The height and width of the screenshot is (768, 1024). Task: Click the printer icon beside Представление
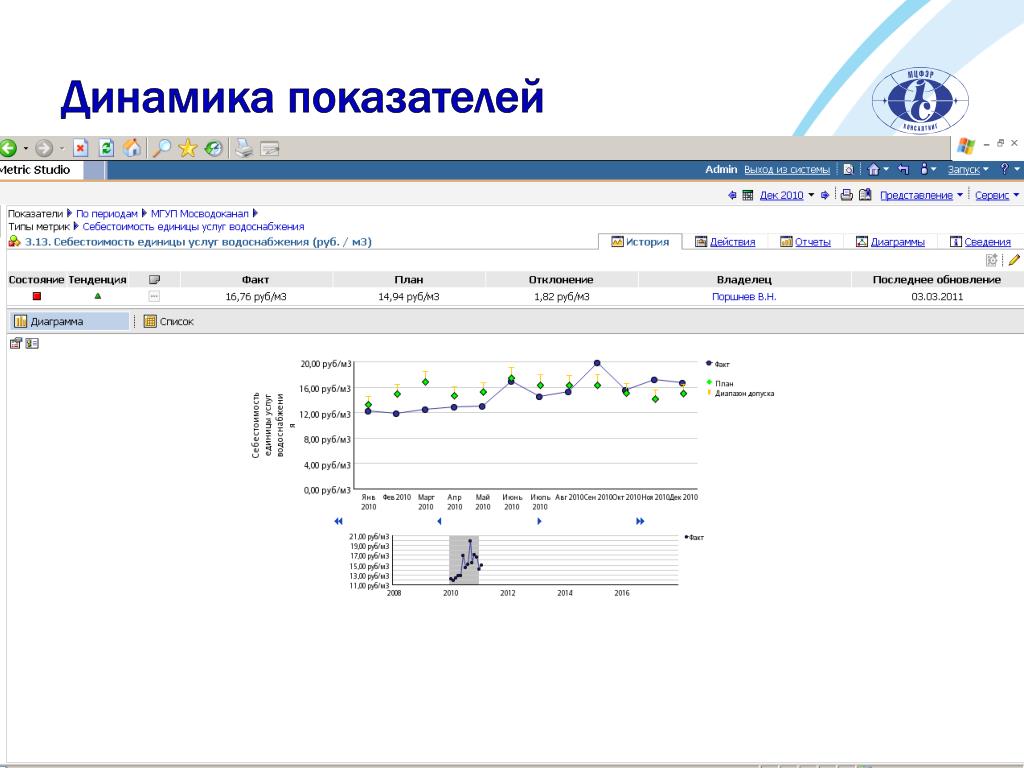pyautogui.click(x=846, y=195)
